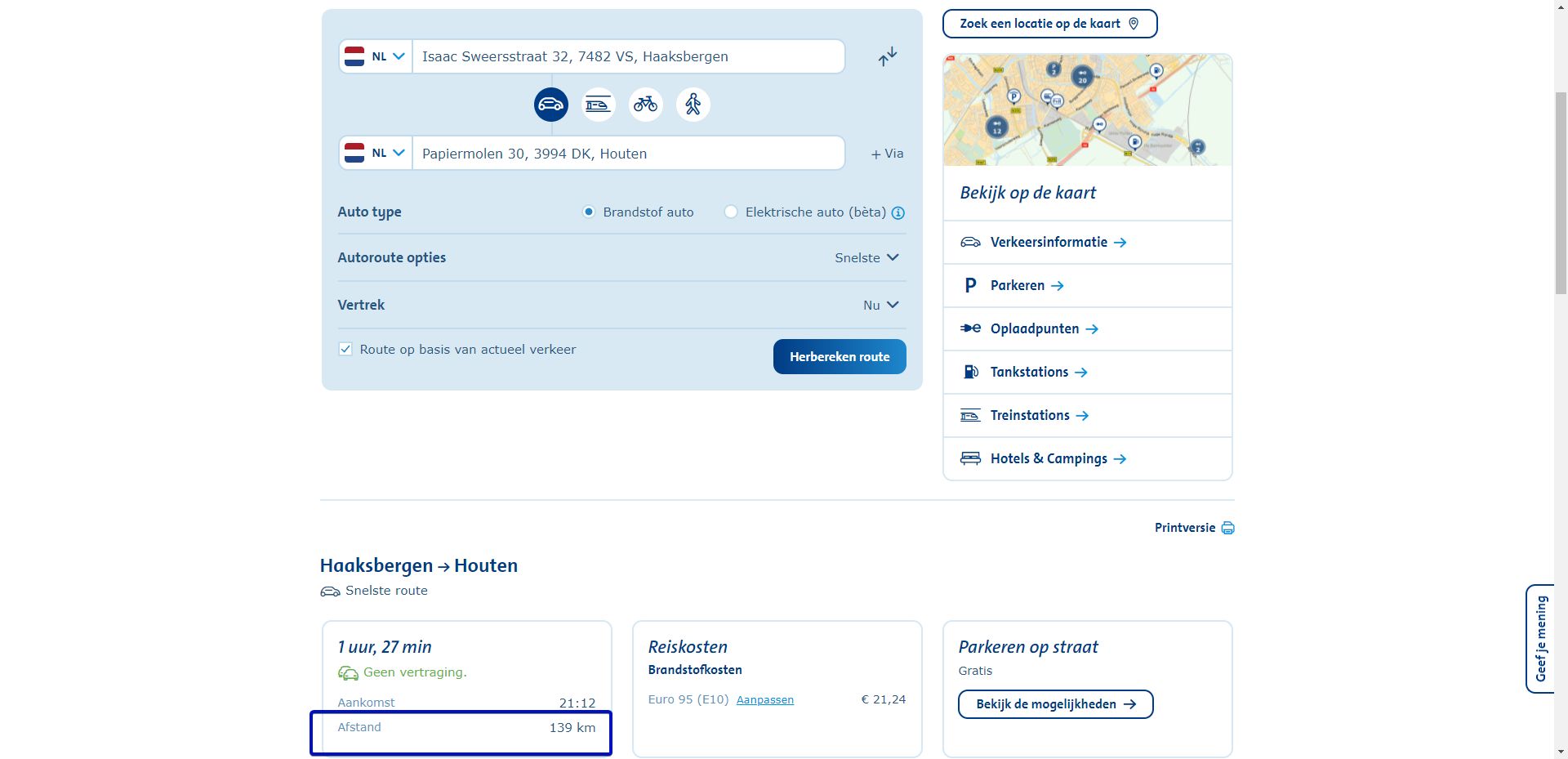Screen dimensions: 1568x759
Task: Toggle Route op basis van actueel verkeer
Action: click(345, 350)
